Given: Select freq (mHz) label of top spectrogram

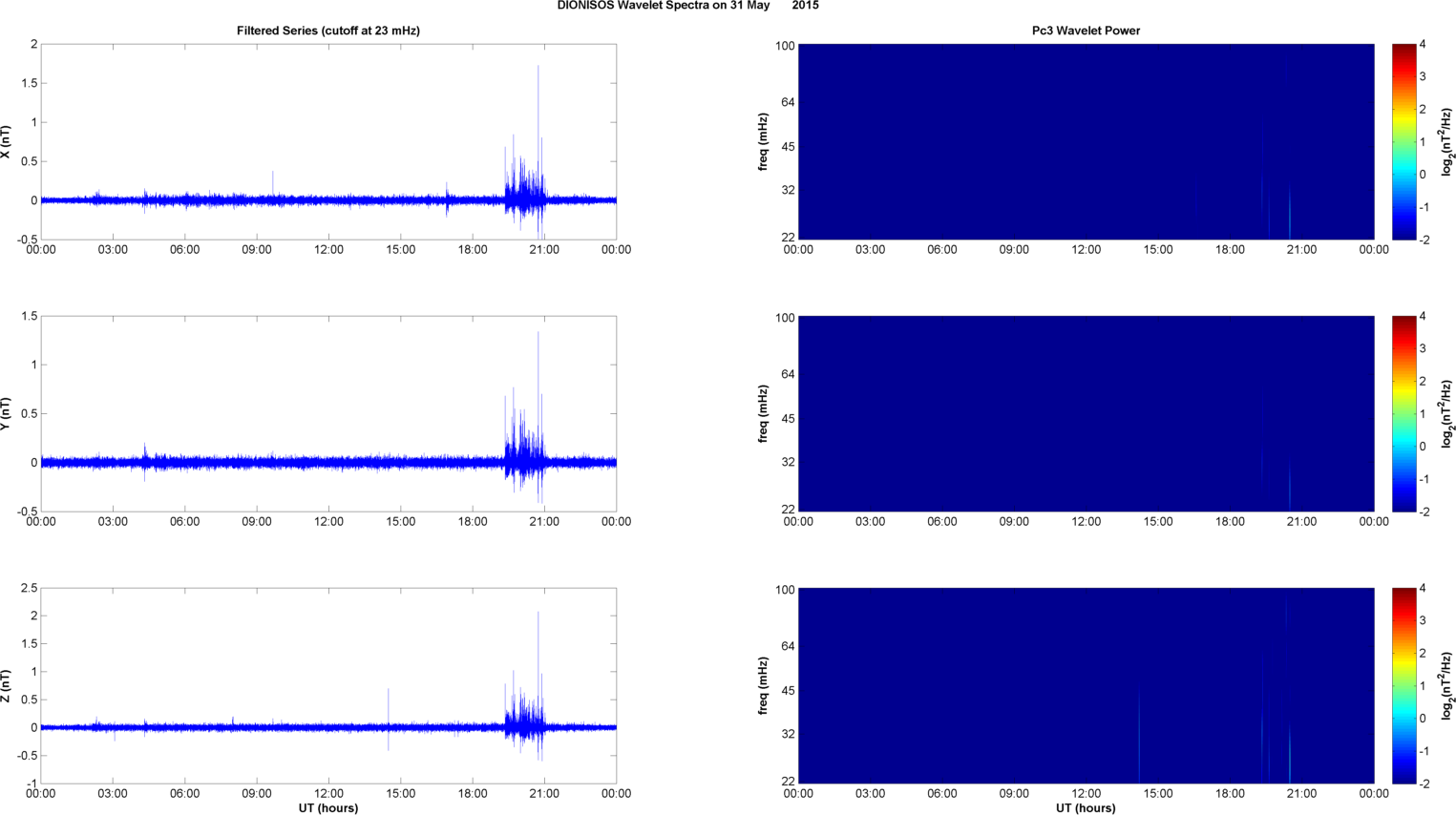Looking at the screenshot, I should (x=764, y=142).
